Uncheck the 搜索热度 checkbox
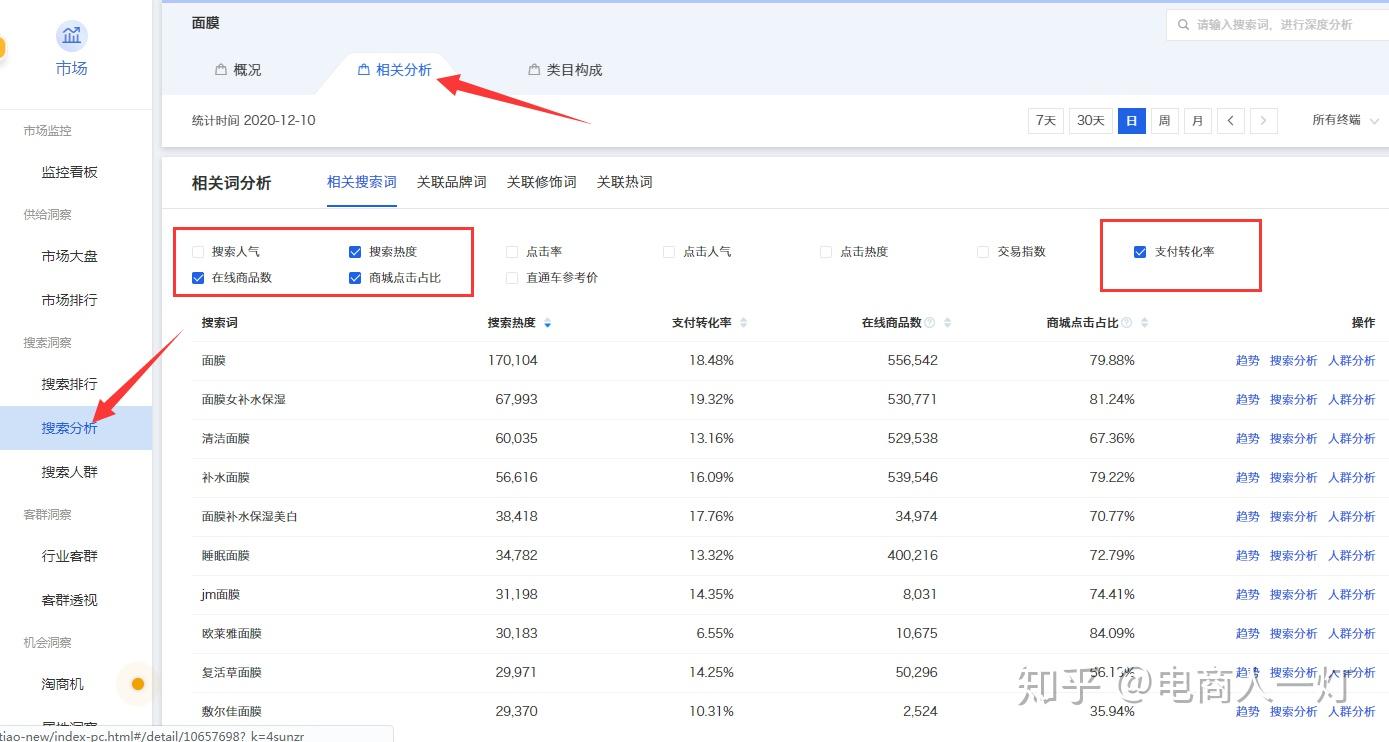The width and height of the screenshot is (1389, 742). tap(355, 252)
